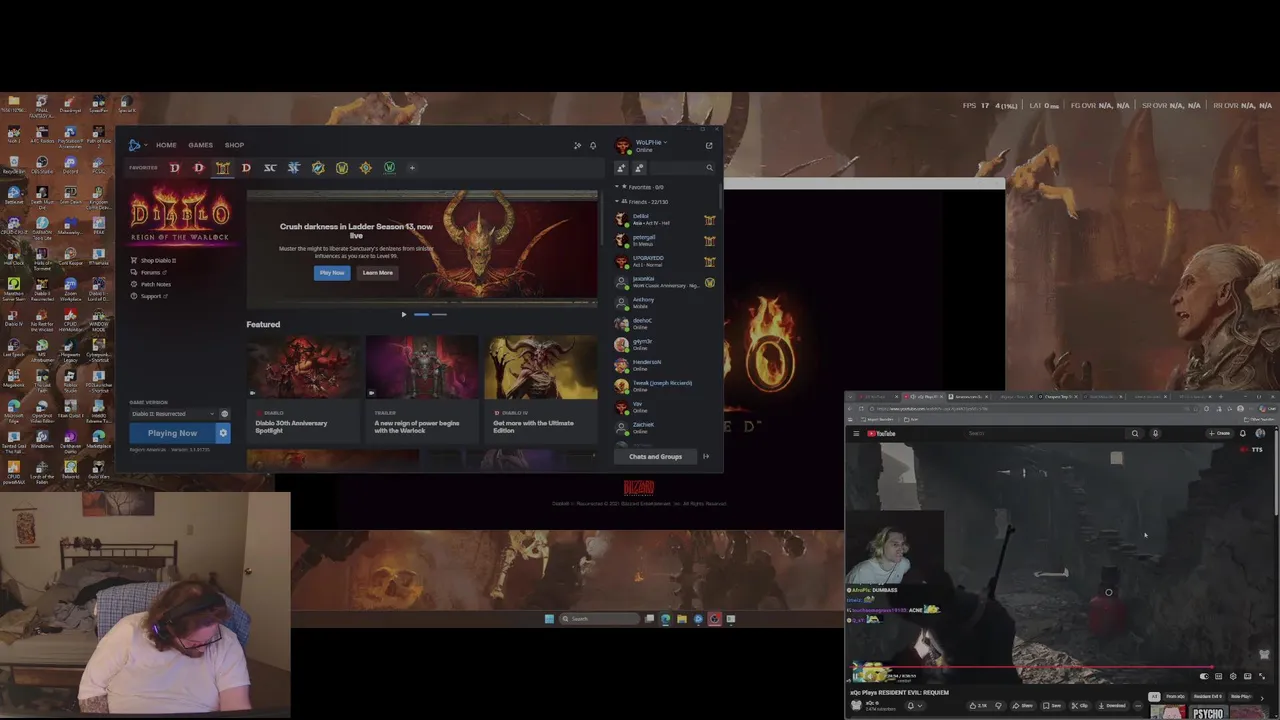Select 'From xQc' chip on YouTube
Screen dimensions: 1280x720
point(1176,697)
